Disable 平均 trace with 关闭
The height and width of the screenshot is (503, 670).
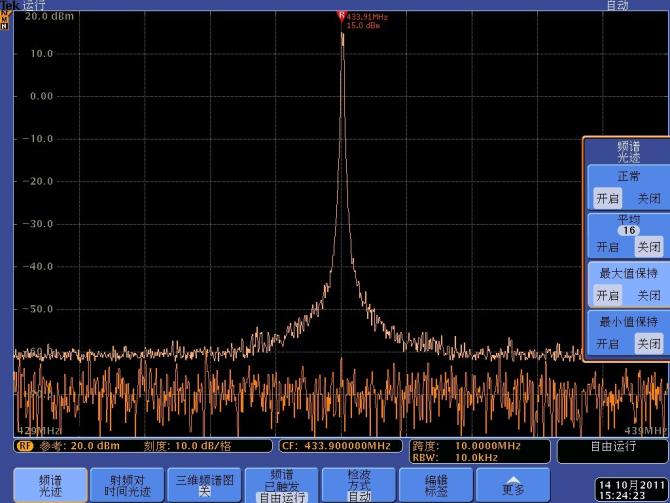(649, 247)
